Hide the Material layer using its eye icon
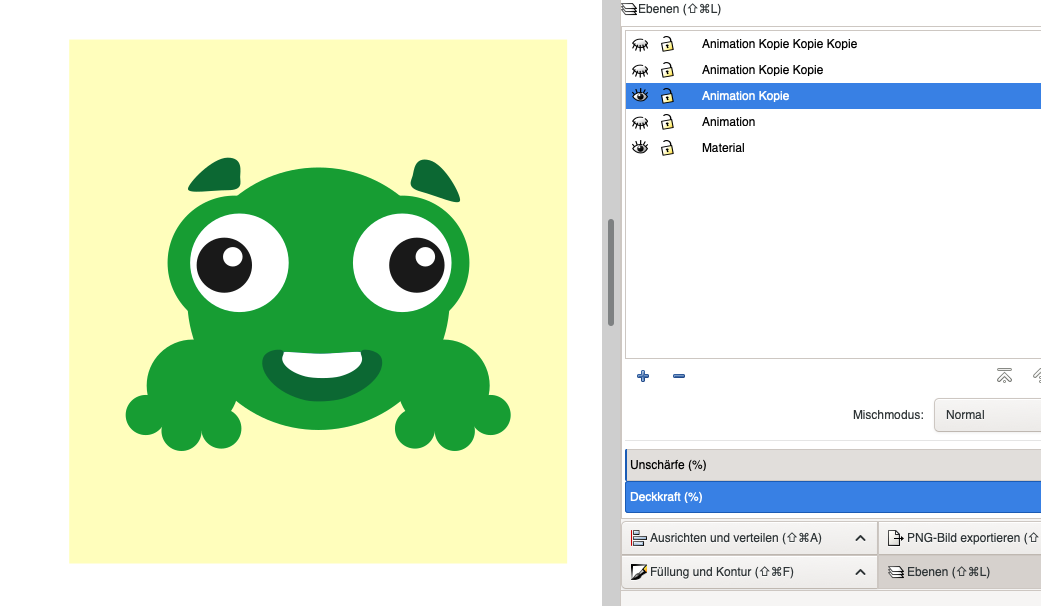1041x606 pixels. click(641, 148)
